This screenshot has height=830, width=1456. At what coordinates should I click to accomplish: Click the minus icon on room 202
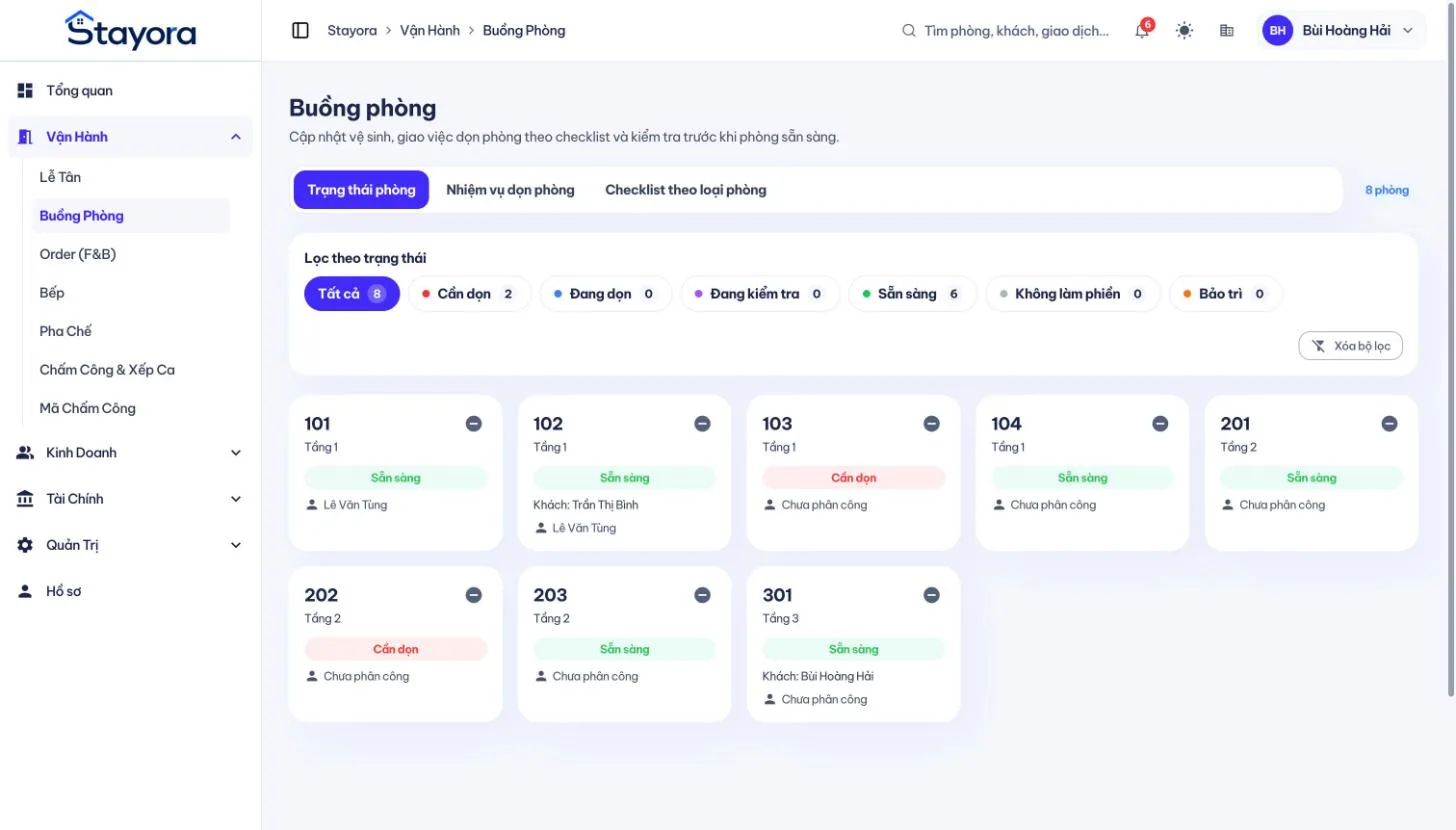[474, 595]
